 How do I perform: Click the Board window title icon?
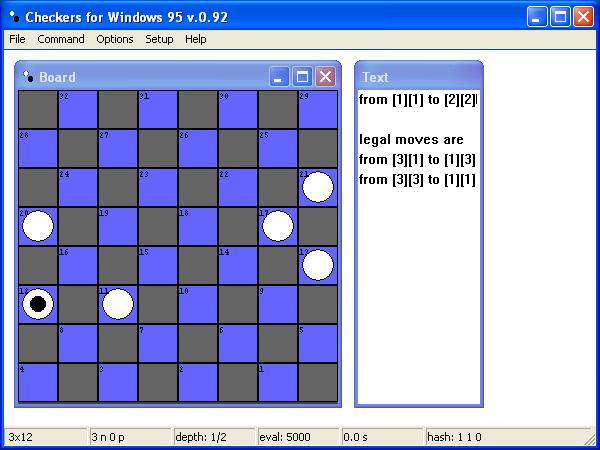pos(28,77)
